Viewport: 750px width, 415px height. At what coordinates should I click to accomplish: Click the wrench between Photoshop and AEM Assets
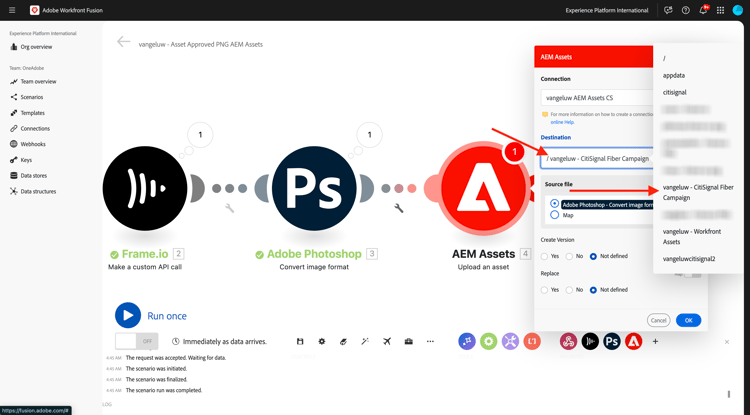[x=398, y=208]
